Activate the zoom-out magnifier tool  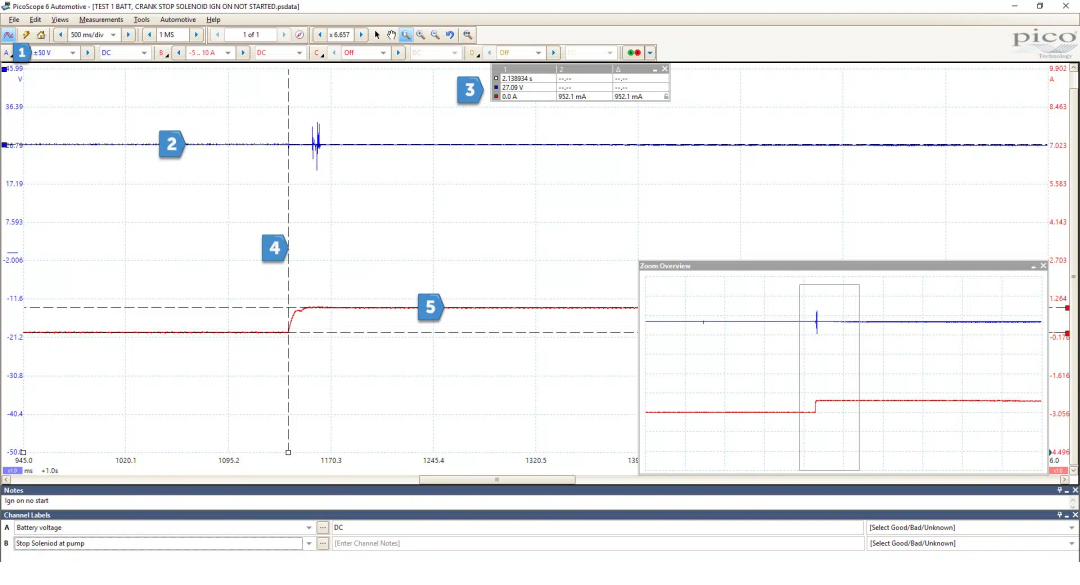tap(435, 34)
